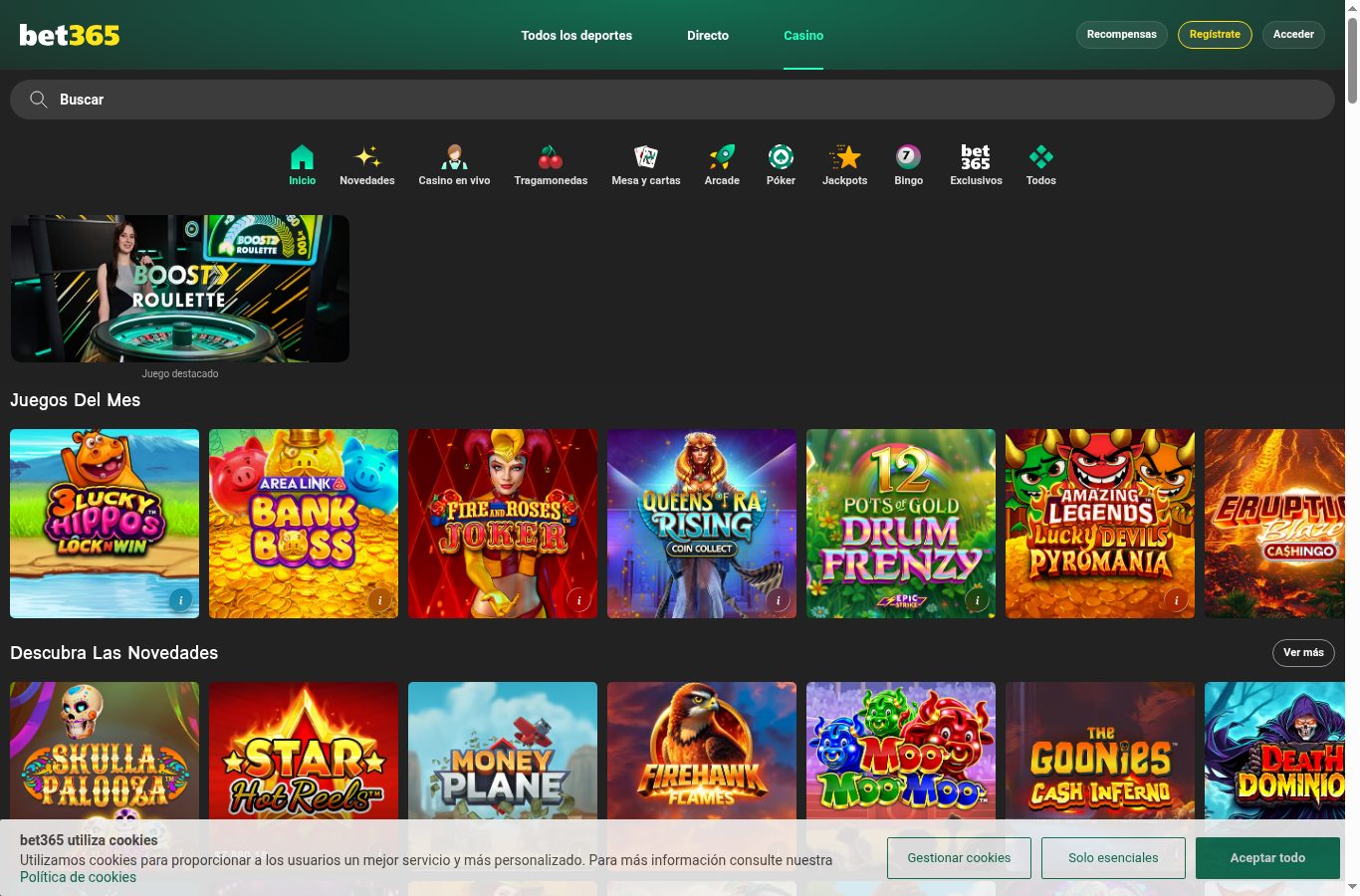
Task: Open Money Plane game tile
Action: pos(503,752)
